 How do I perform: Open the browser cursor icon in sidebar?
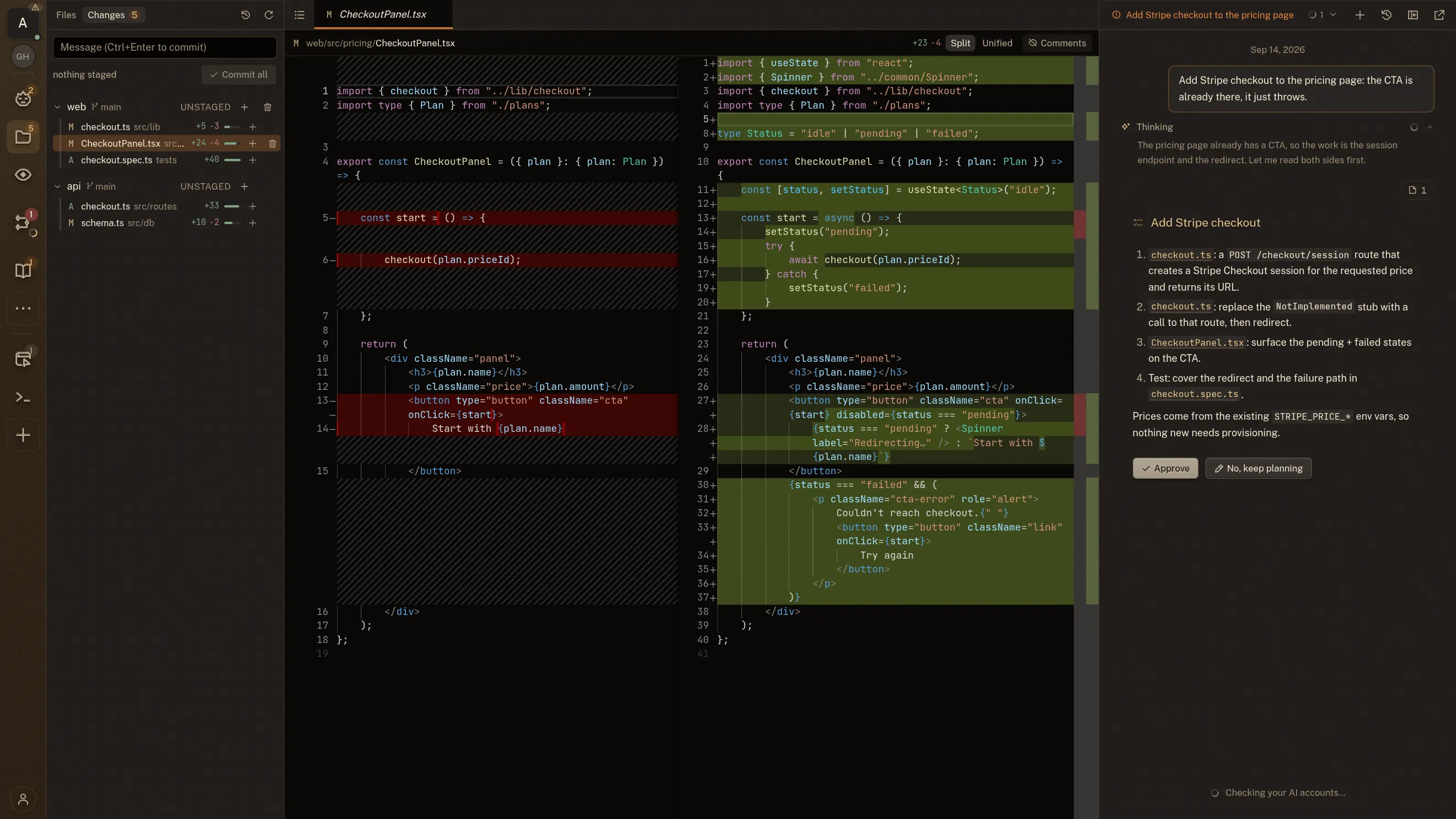coord(23,358)
